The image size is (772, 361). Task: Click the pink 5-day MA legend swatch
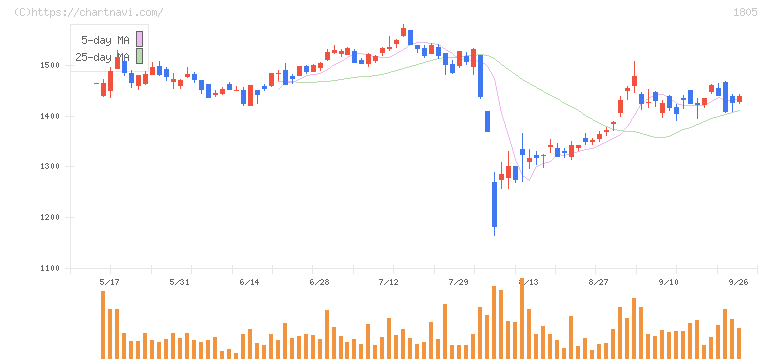139,39
